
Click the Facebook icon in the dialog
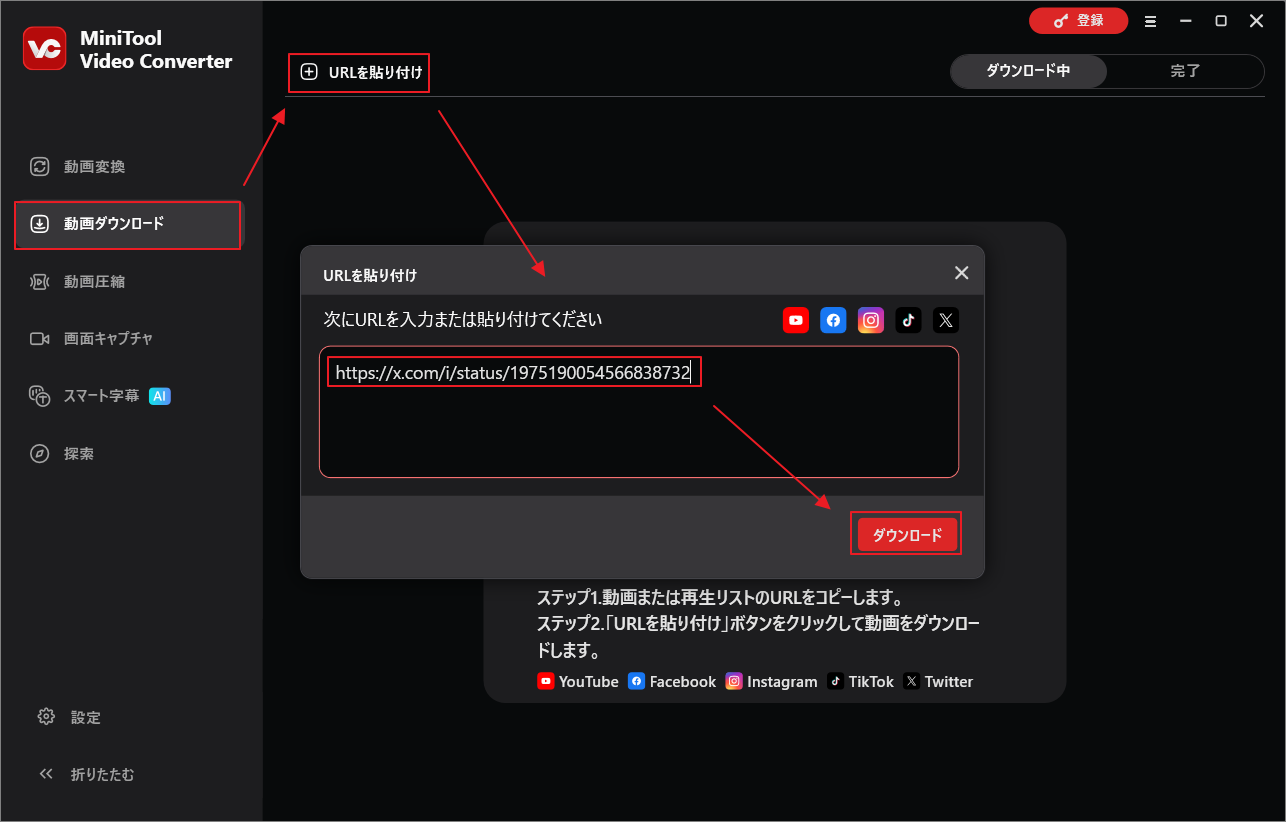pos(833,320)
